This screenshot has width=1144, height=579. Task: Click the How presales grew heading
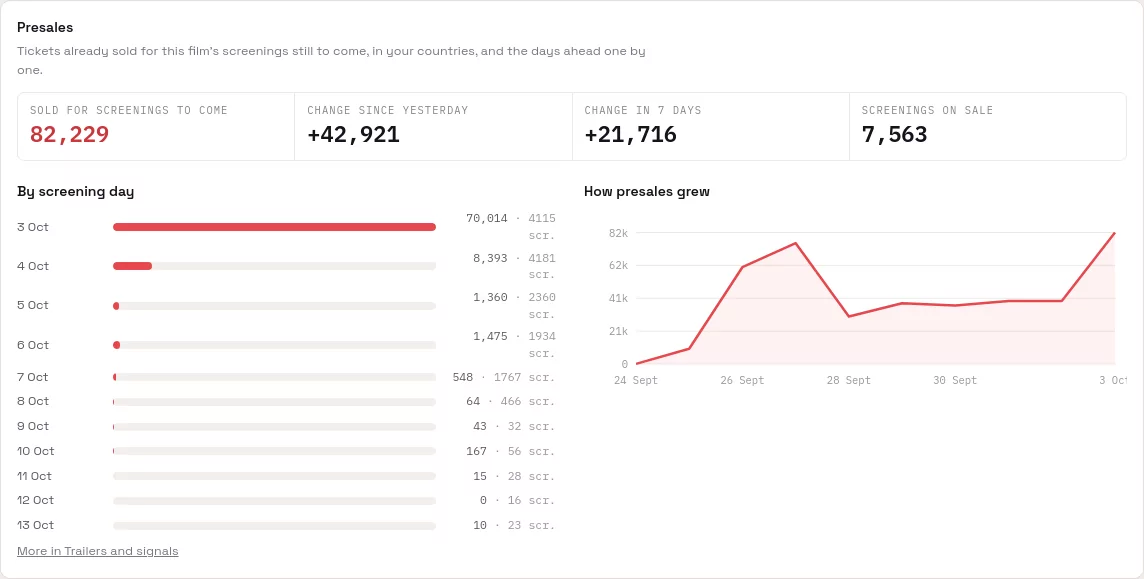pyautogui.click(x=647, y=192)
